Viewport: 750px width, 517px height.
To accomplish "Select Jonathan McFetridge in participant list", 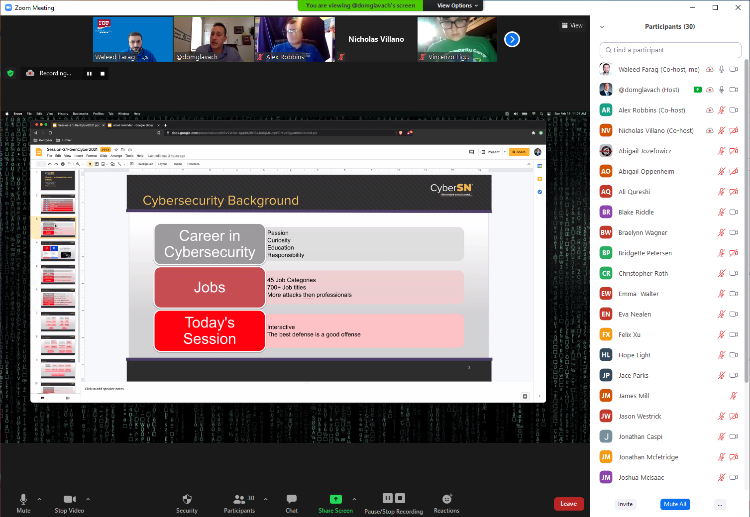I will click(670, 457).
